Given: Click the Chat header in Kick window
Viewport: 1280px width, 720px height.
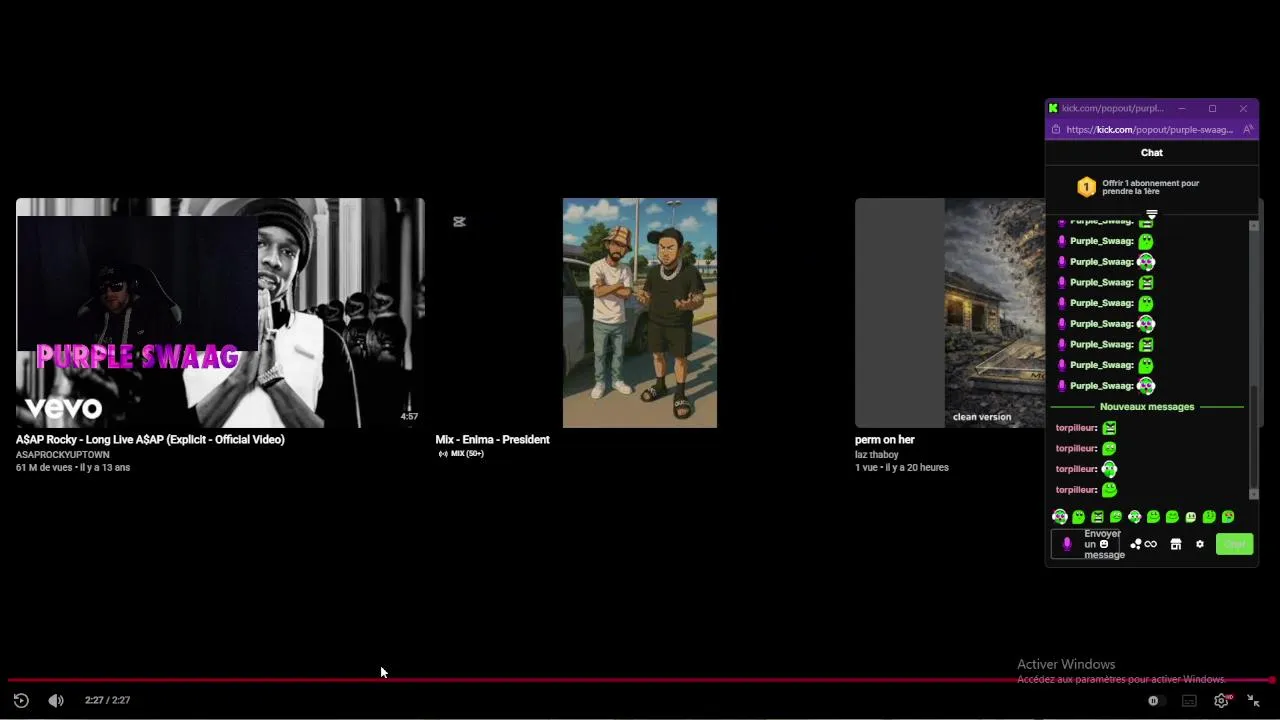Looking at the screenshot, I should (1152, 153).
